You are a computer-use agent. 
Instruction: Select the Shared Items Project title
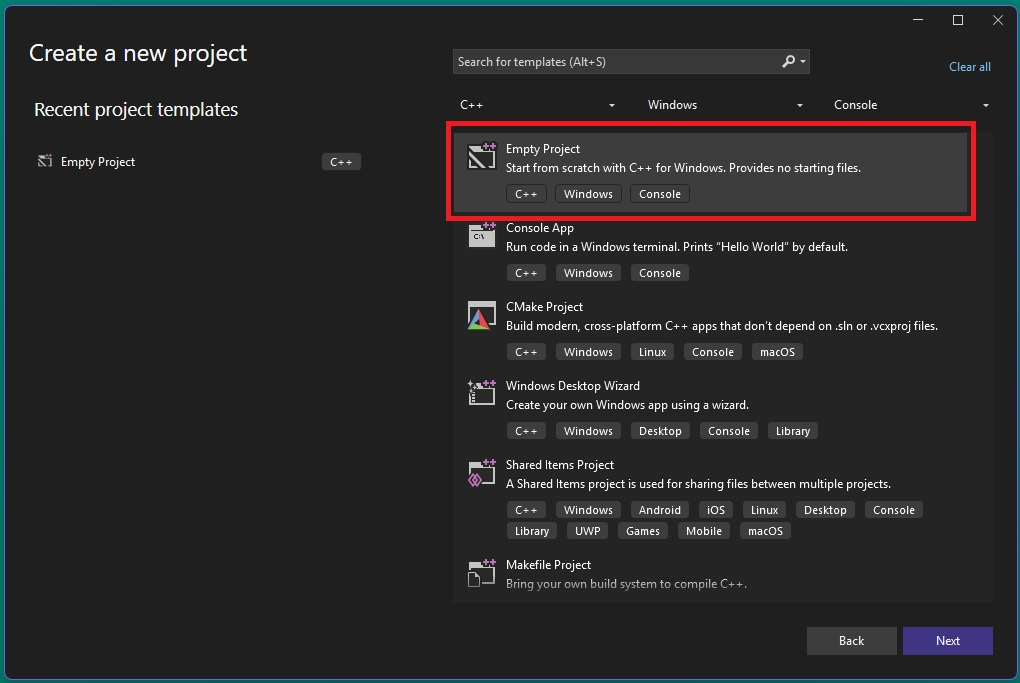point(559,464)
